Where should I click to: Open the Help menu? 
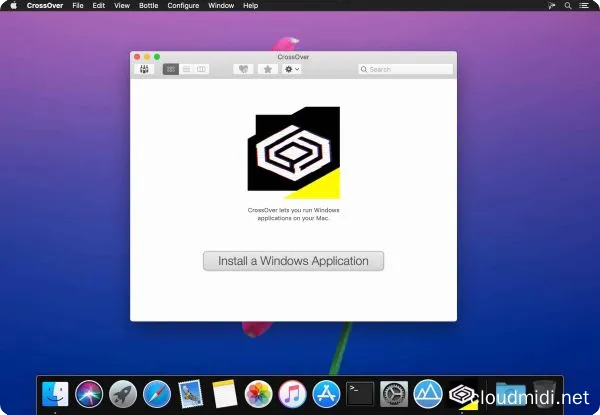point(250,5)
